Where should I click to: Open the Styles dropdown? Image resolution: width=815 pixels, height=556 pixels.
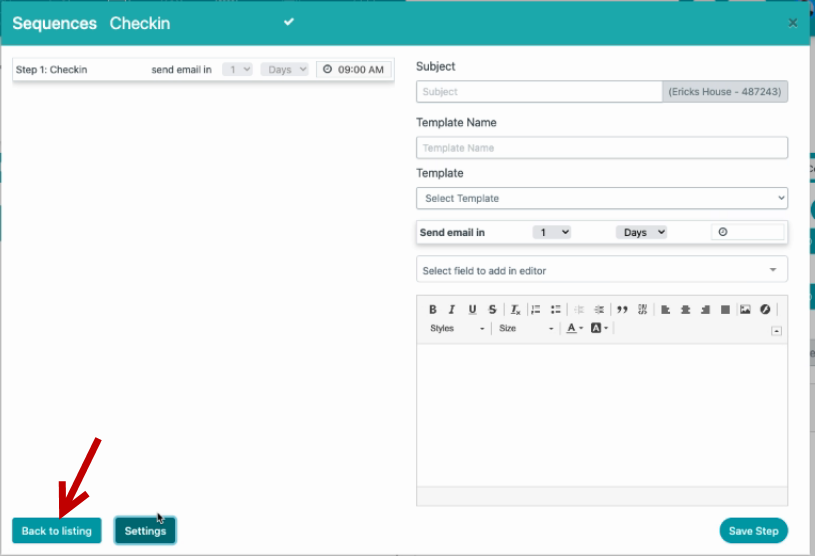tap(457, 328)
